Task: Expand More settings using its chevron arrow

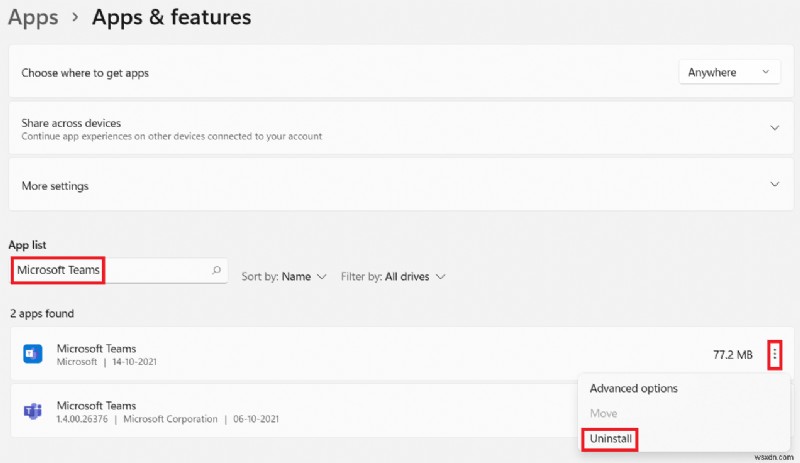Action: click(774, 185)
